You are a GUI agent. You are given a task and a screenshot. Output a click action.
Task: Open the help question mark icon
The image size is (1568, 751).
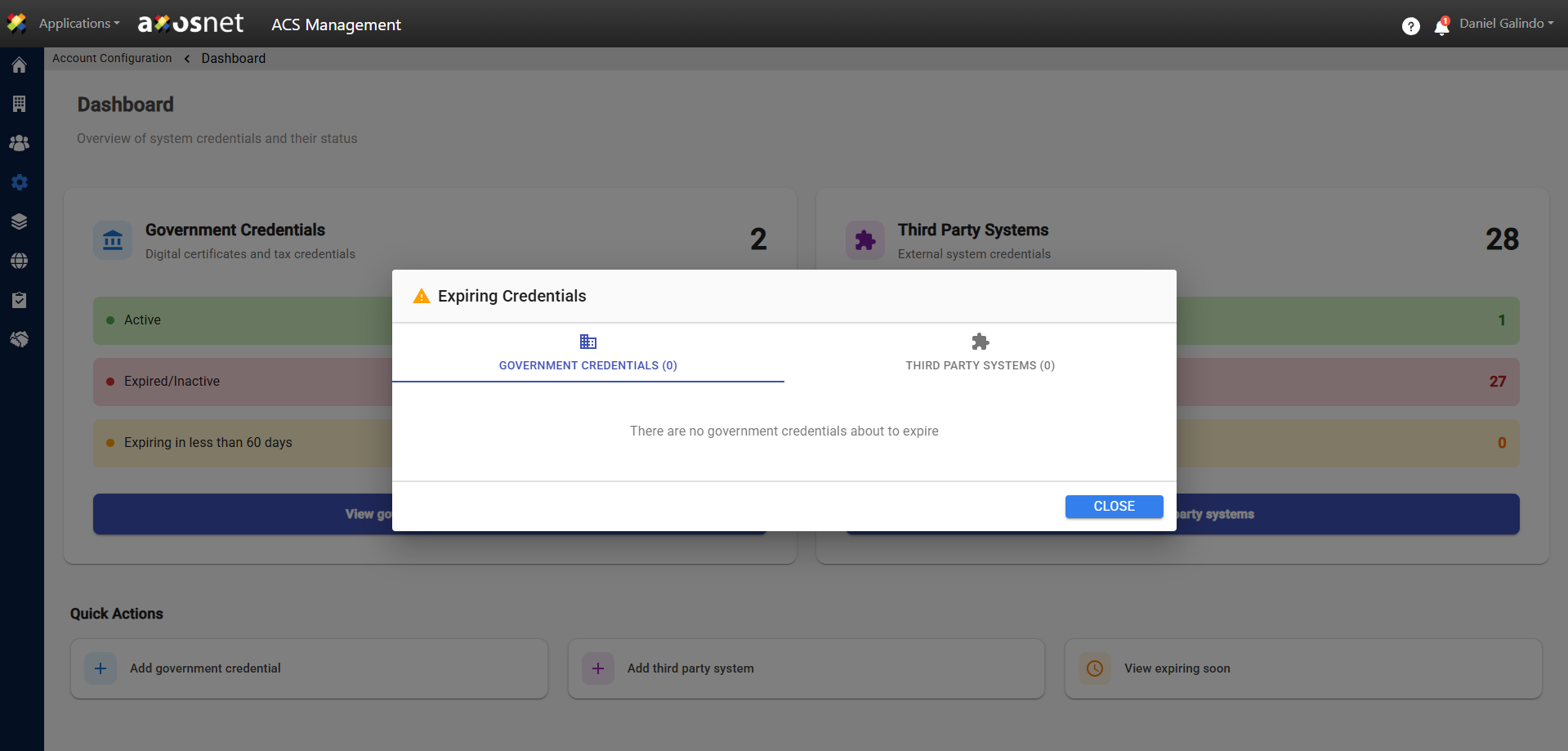[x=1410, y=26]
